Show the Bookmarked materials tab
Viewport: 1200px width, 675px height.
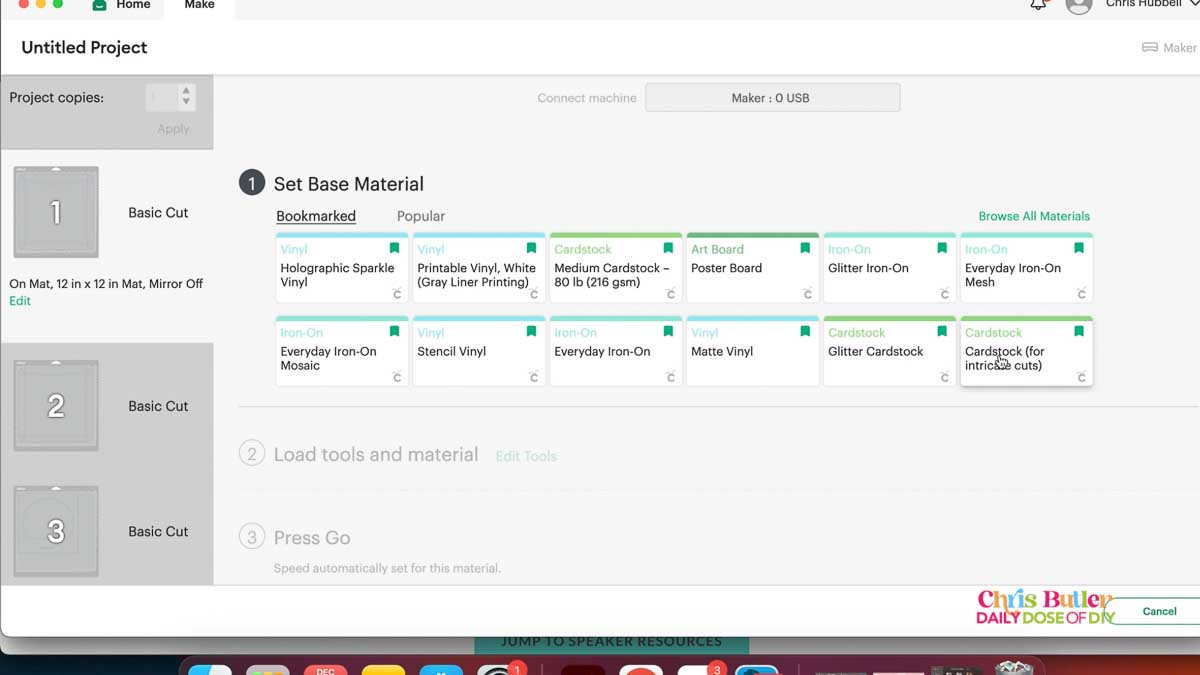coord(316,216)
